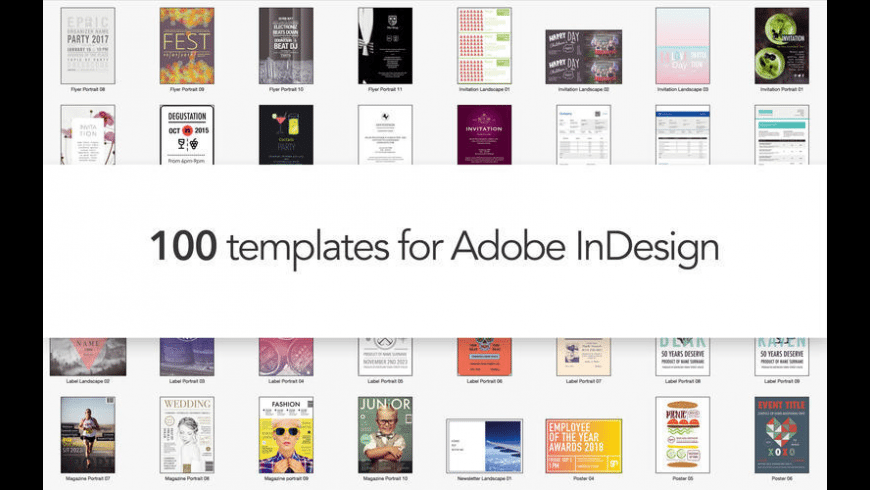Click the 'Label Portrait 06' caption
The width and height of the screenshot is (870, 490).
click(x=484, y=381)
